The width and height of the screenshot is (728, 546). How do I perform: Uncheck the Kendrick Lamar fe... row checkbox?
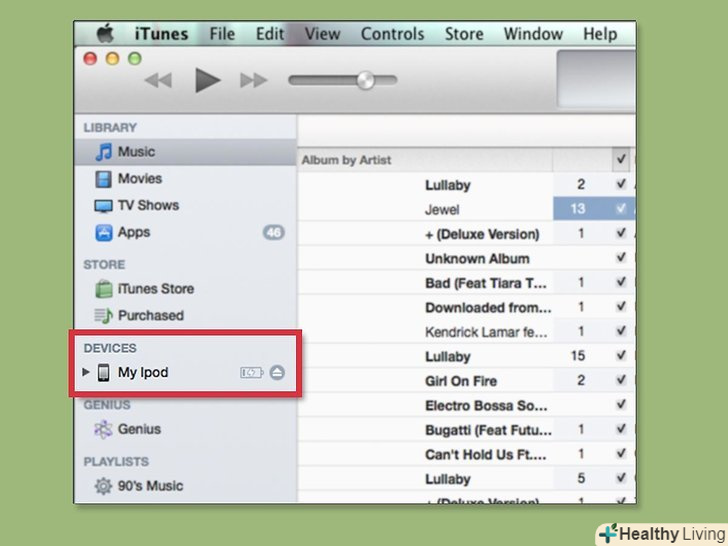pyautogui.click(x=621, y=332)
